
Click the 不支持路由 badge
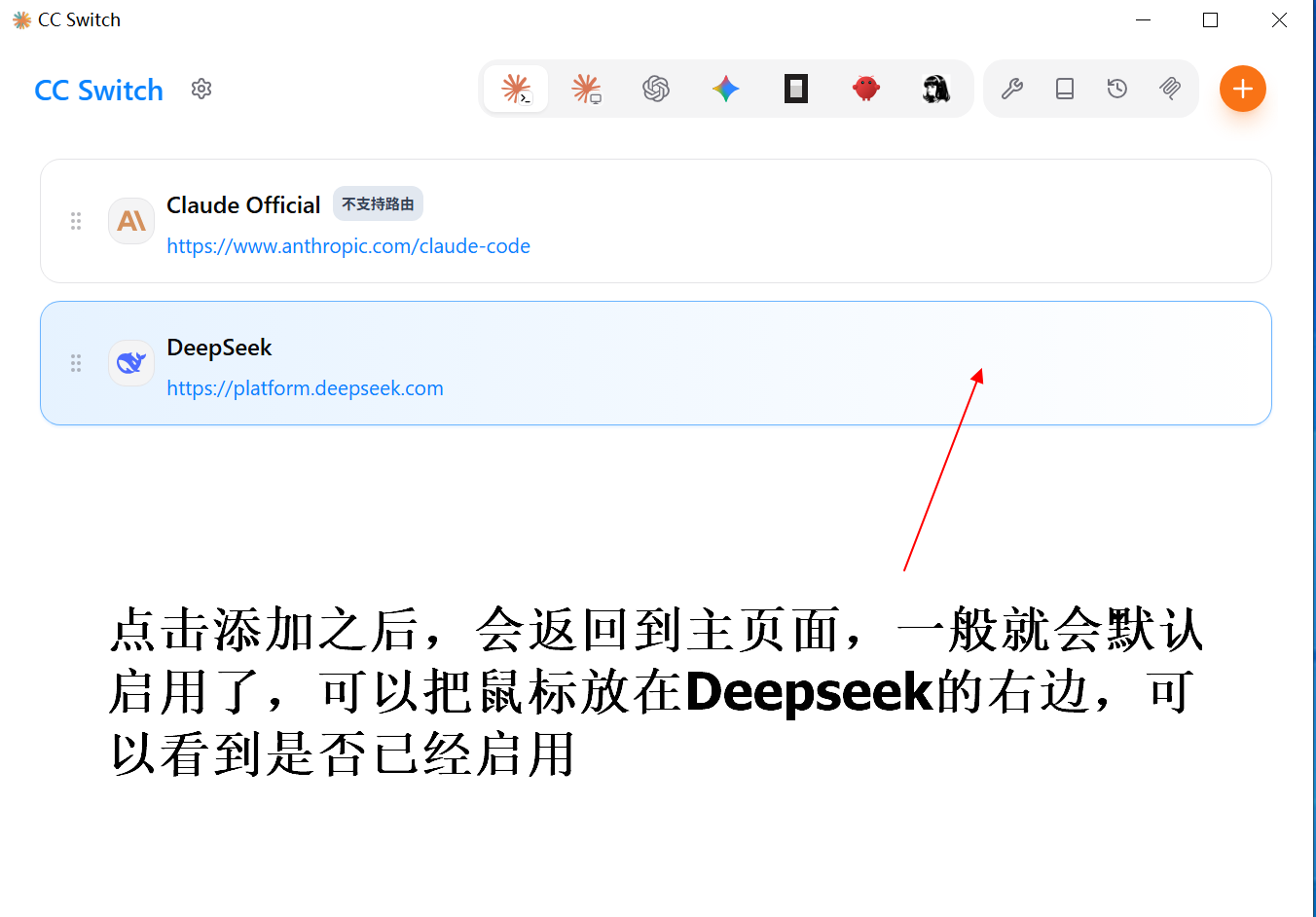[378, 204]
